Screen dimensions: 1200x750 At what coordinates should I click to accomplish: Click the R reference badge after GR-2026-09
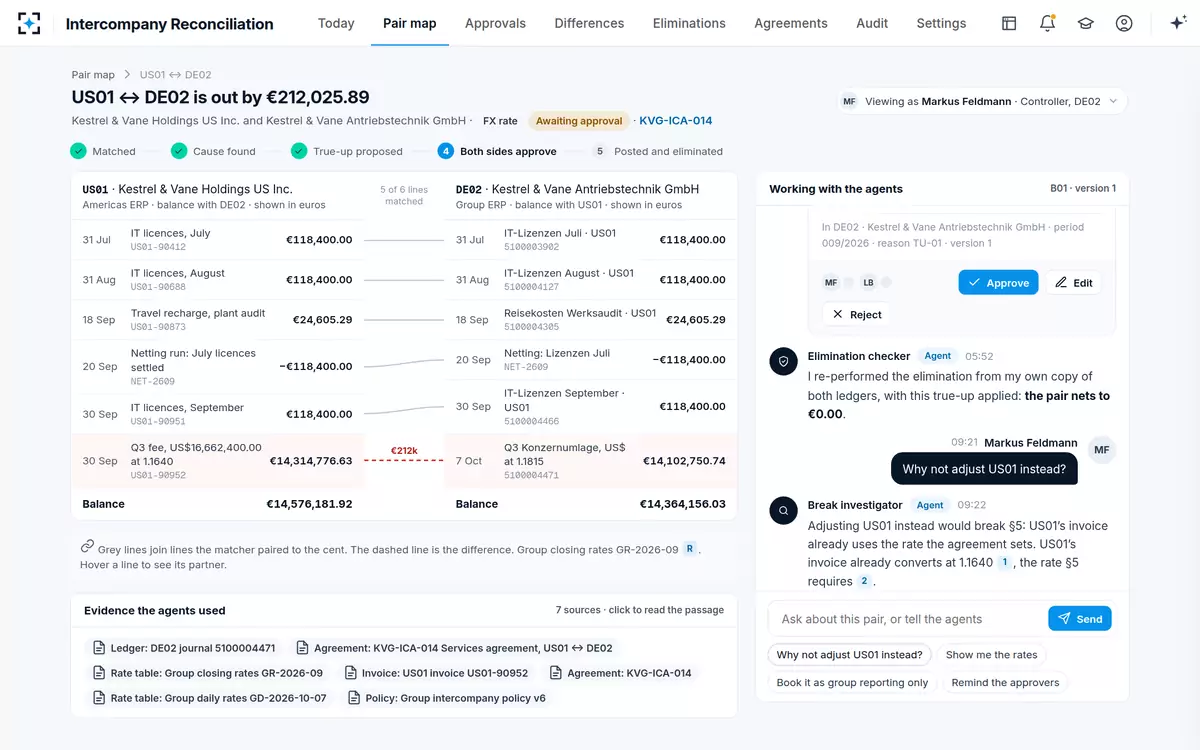tap(690, 549)
